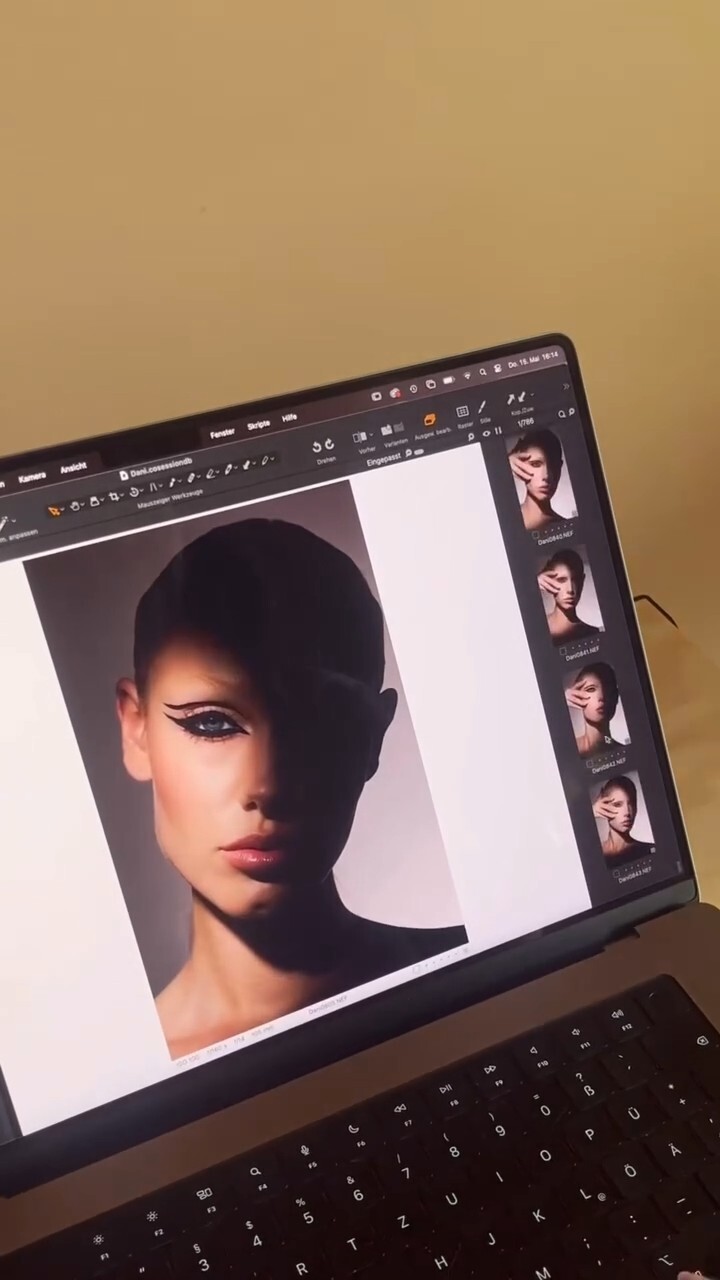
Task: Rotate image right with Drehen clockwise arrow
Action: tap(330, 444)
